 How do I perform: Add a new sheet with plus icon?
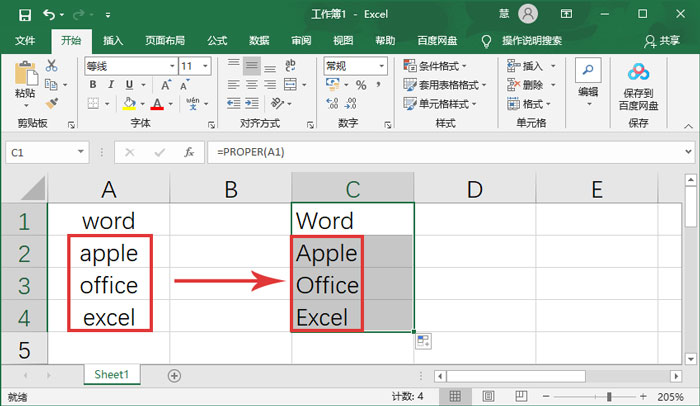point(174,375)
